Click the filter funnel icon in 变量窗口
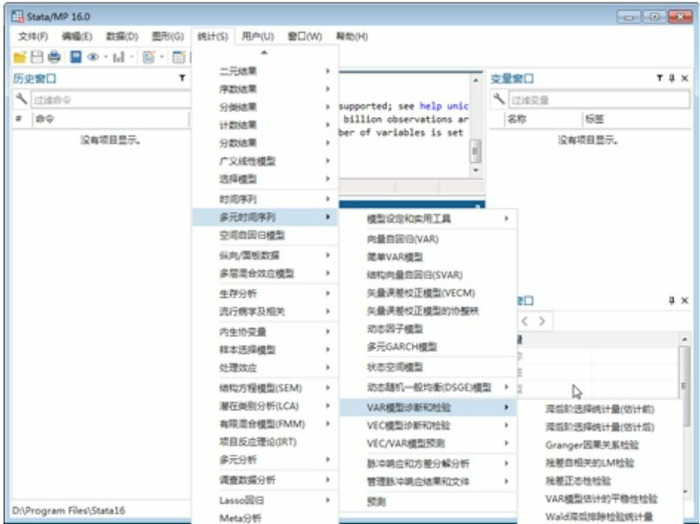This screenshot has width=700, height=524. [x=659, y=78]
